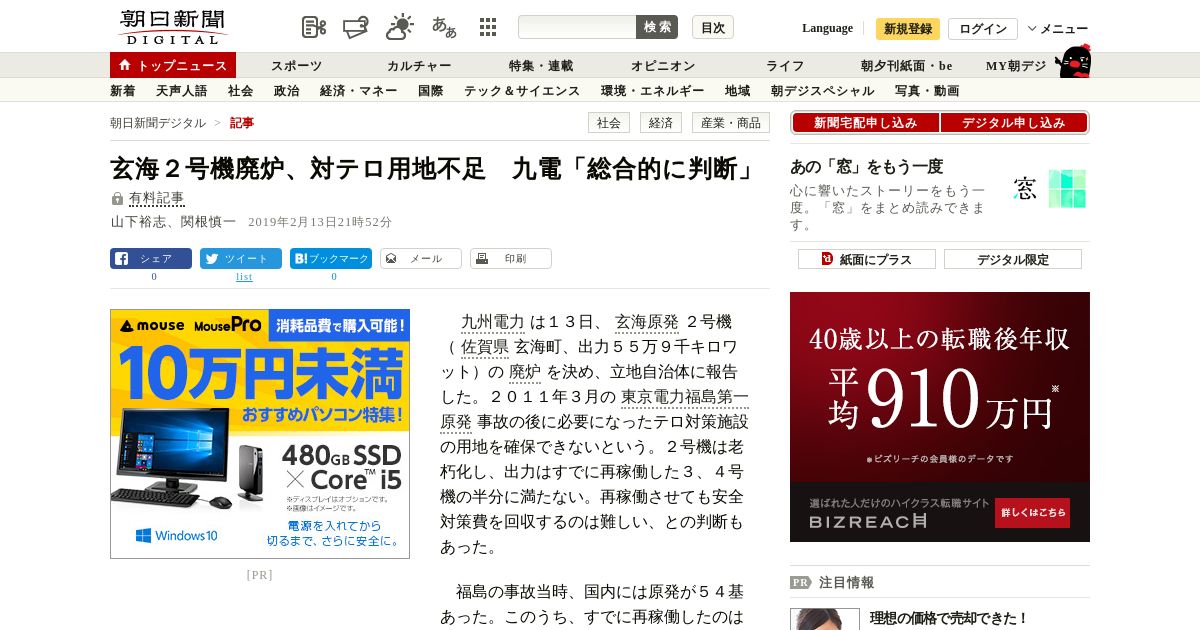Image resolution: width=1200 pixels, height=630 pixels.
Task: Click the 廃炉 keyword link
Action: tap(525, 372)
